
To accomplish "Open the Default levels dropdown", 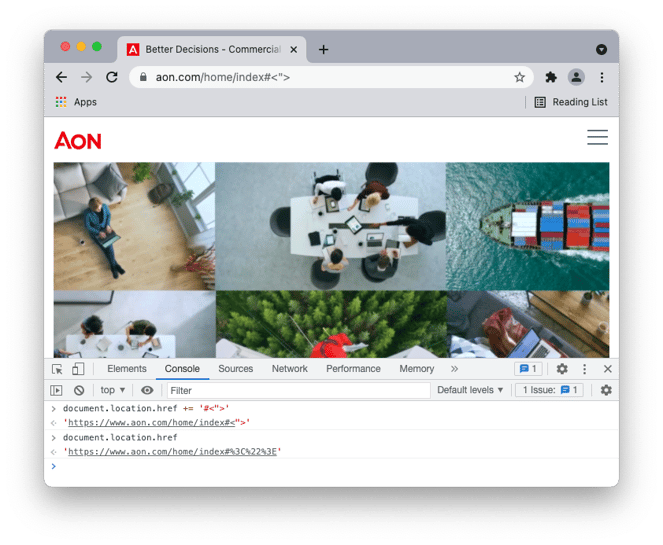I will pos(470,390).
